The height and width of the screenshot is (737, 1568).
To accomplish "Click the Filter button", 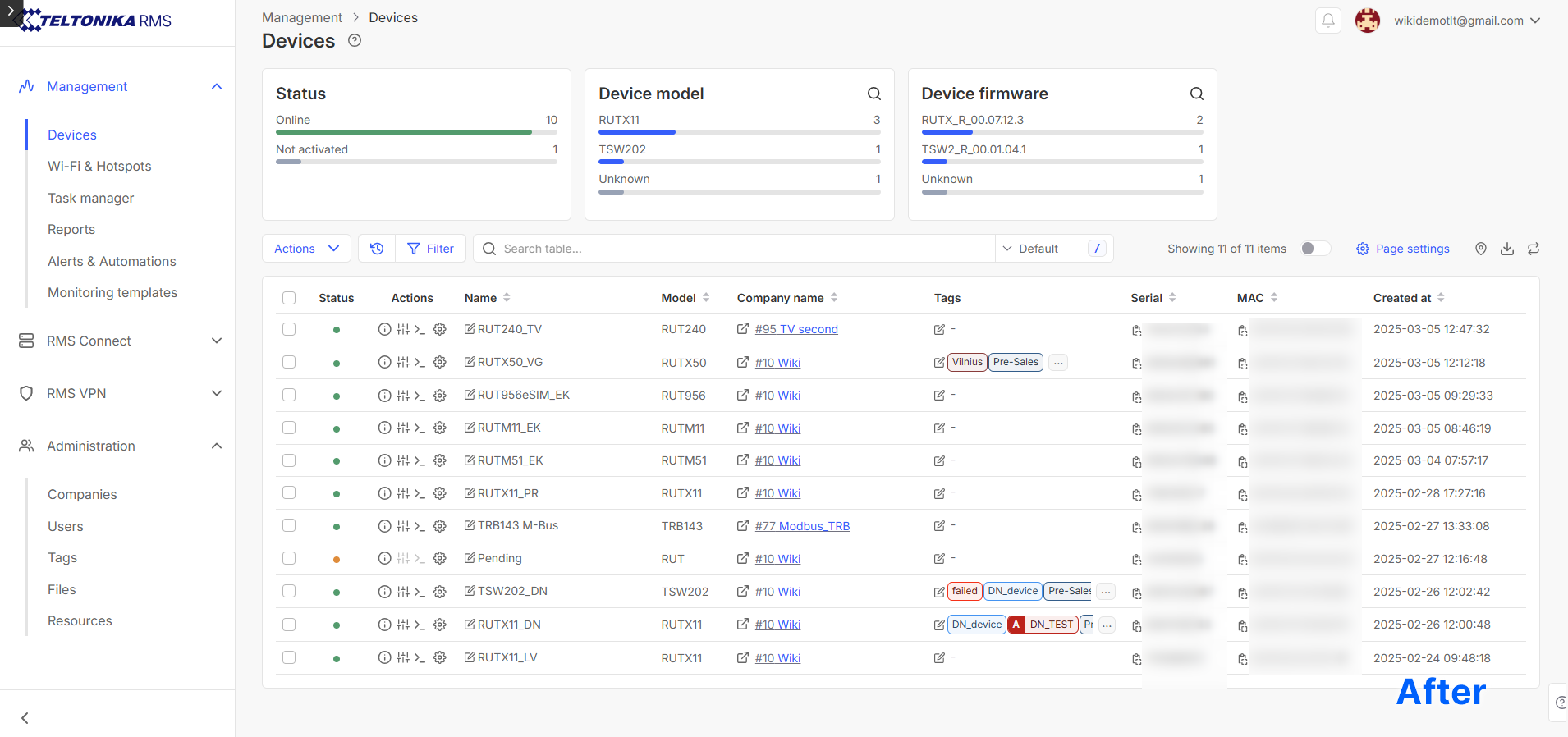I will pyautogui.click(x=431, y=249).
